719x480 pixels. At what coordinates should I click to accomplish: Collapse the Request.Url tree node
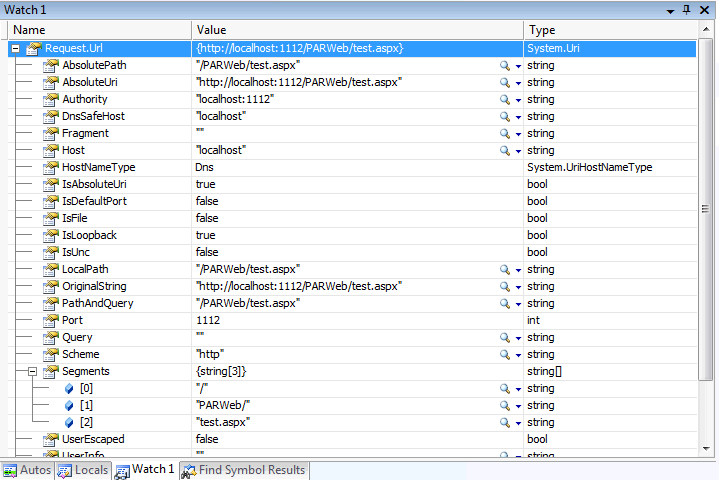[x=16, y=48]
